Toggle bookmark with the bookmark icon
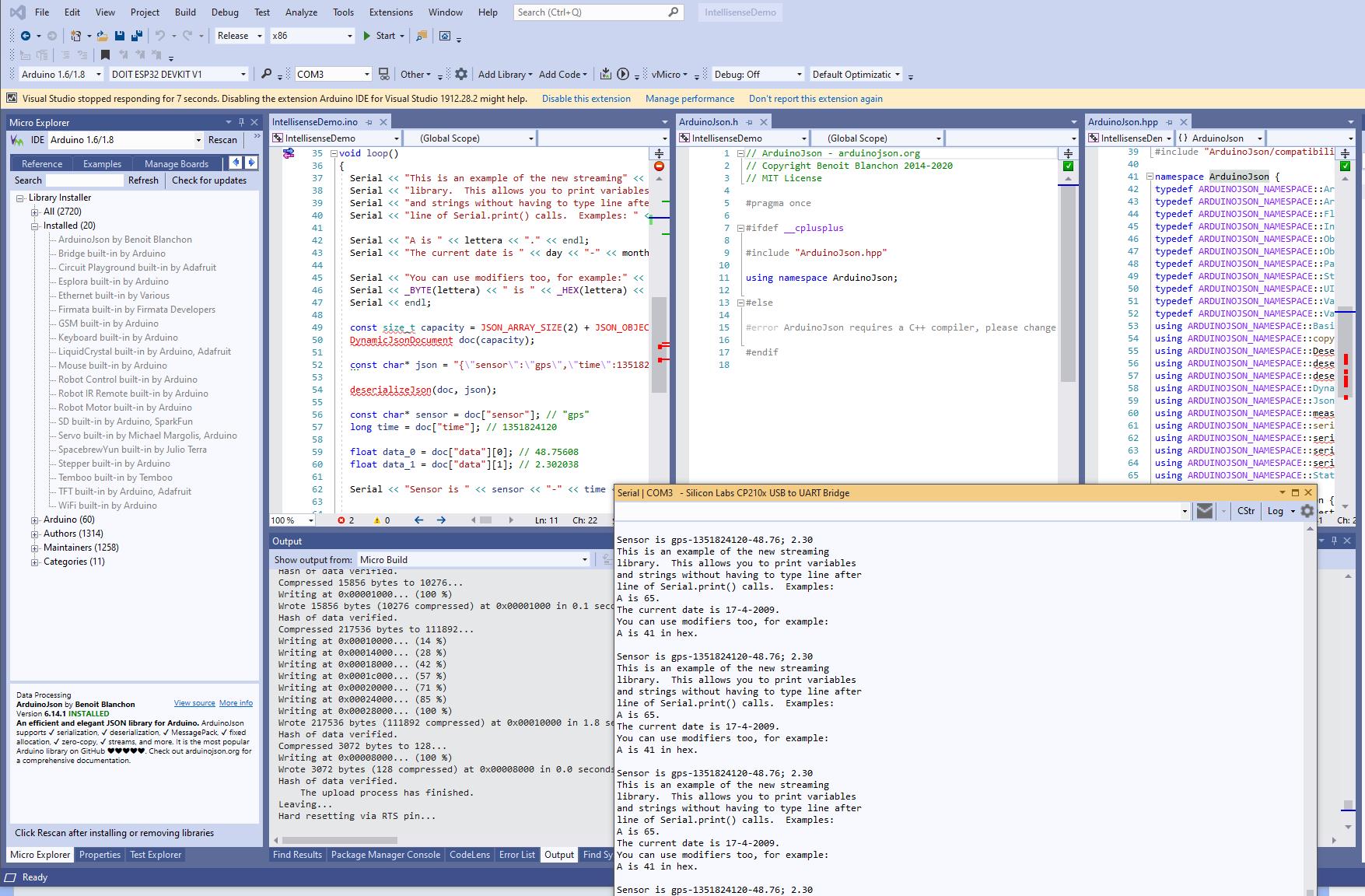Viewport: 1365px width, 896px height. 105,55
